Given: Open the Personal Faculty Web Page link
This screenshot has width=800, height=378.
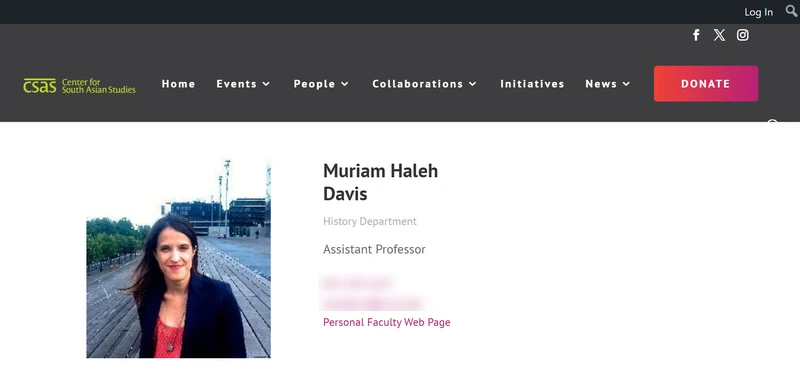Looking at the screenshot, I should click(387, 322).
